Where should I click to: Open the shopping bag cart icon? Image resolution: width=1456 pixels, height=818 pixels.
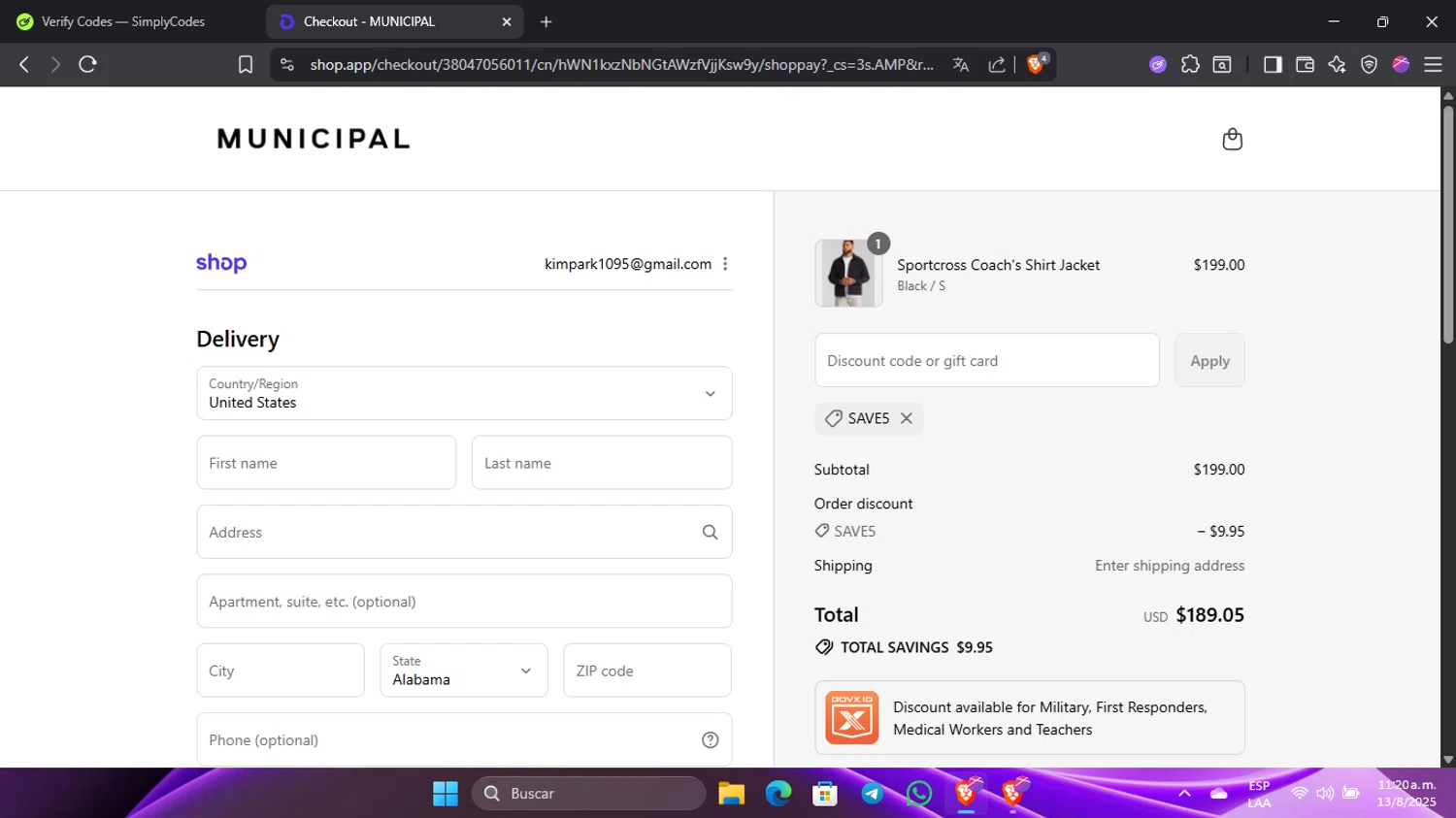[x=1232, y=139]
